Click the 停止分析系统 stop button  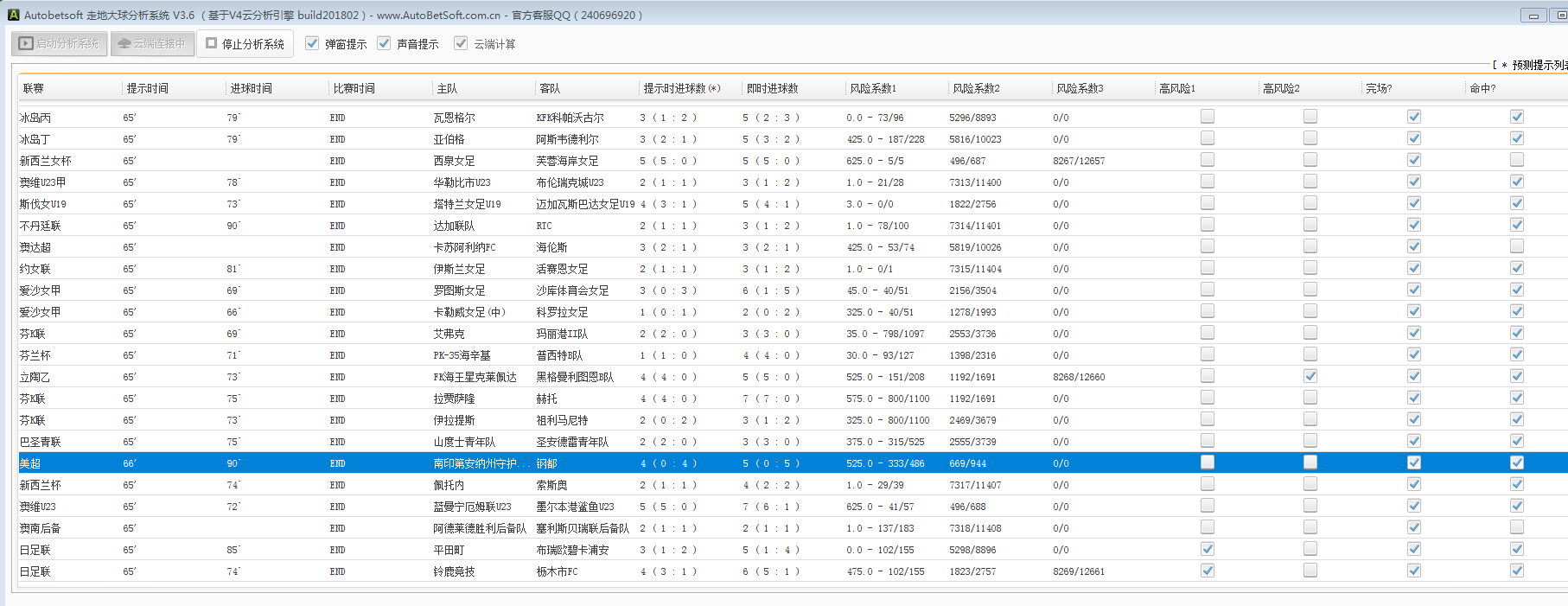pos(245,43)
